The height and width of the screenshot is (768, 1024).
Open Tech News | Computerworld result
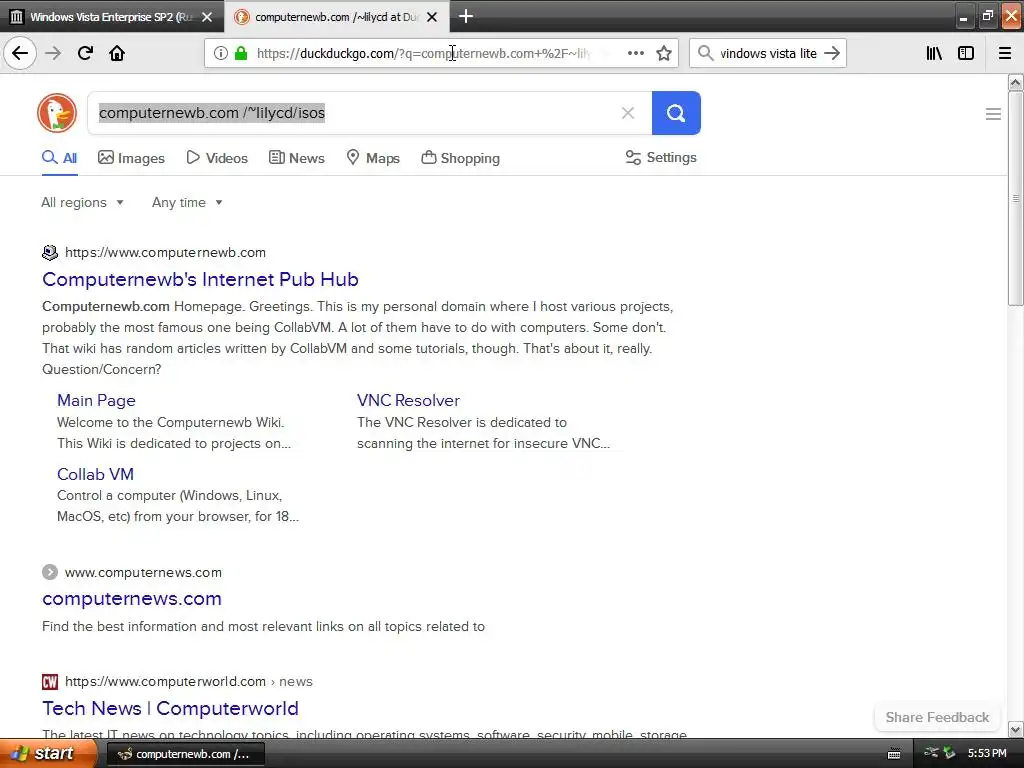tap(170, 709)
